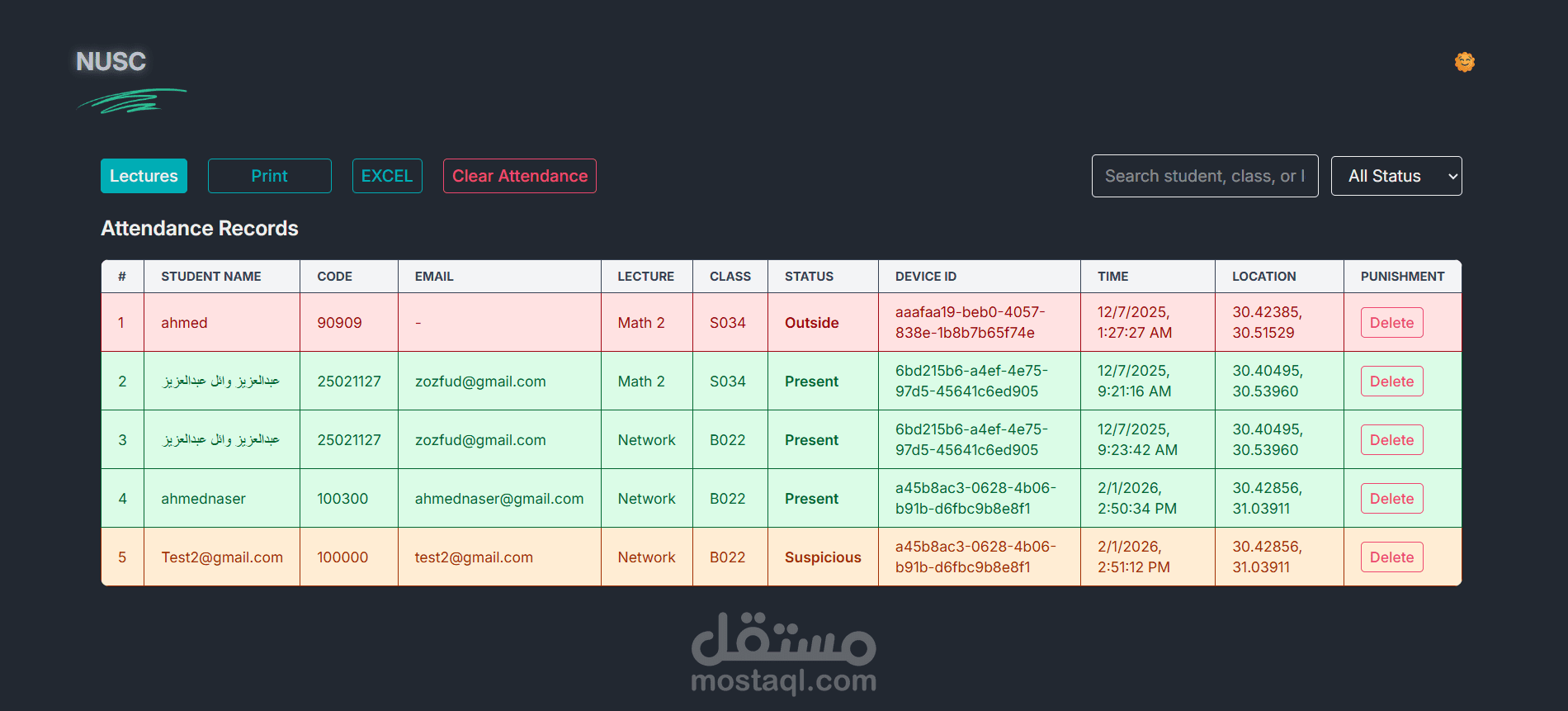This screenshot has height=711, width=1568.
Task: Click Clear Attendance button
Action: point(520,176)
